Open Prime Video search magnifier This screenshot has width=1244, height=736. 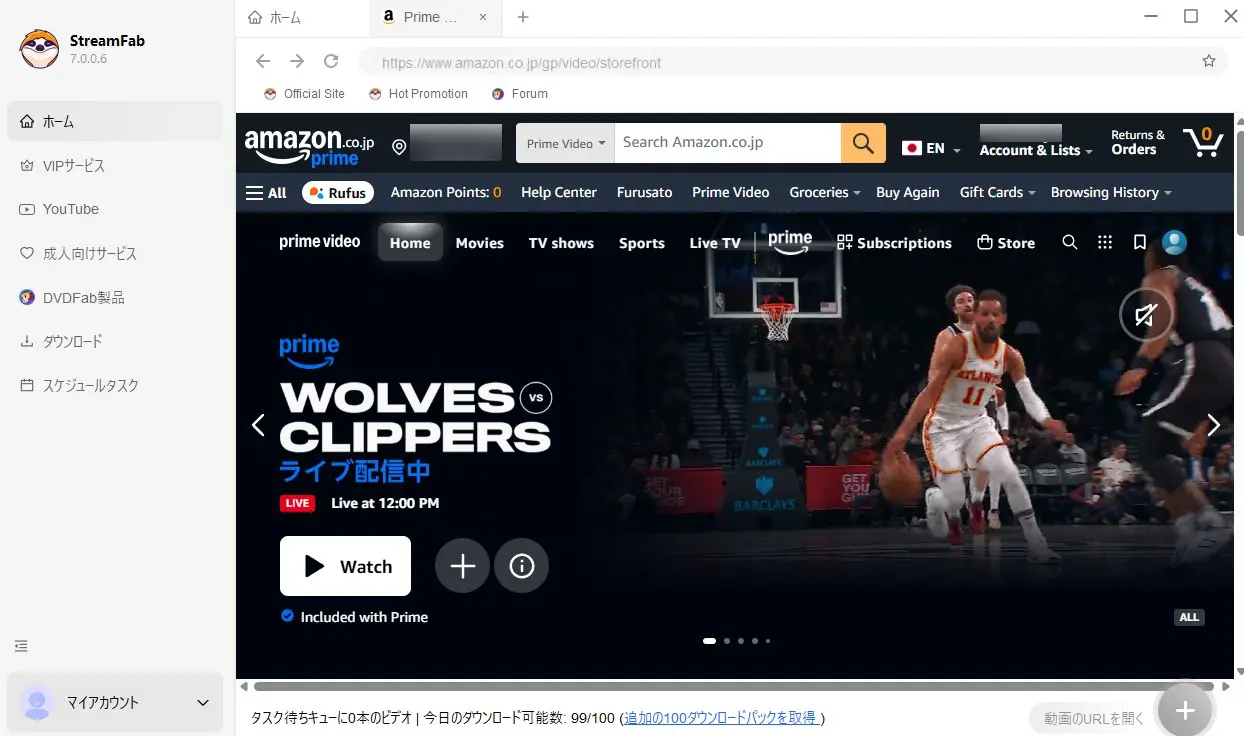coord(1070,242)
